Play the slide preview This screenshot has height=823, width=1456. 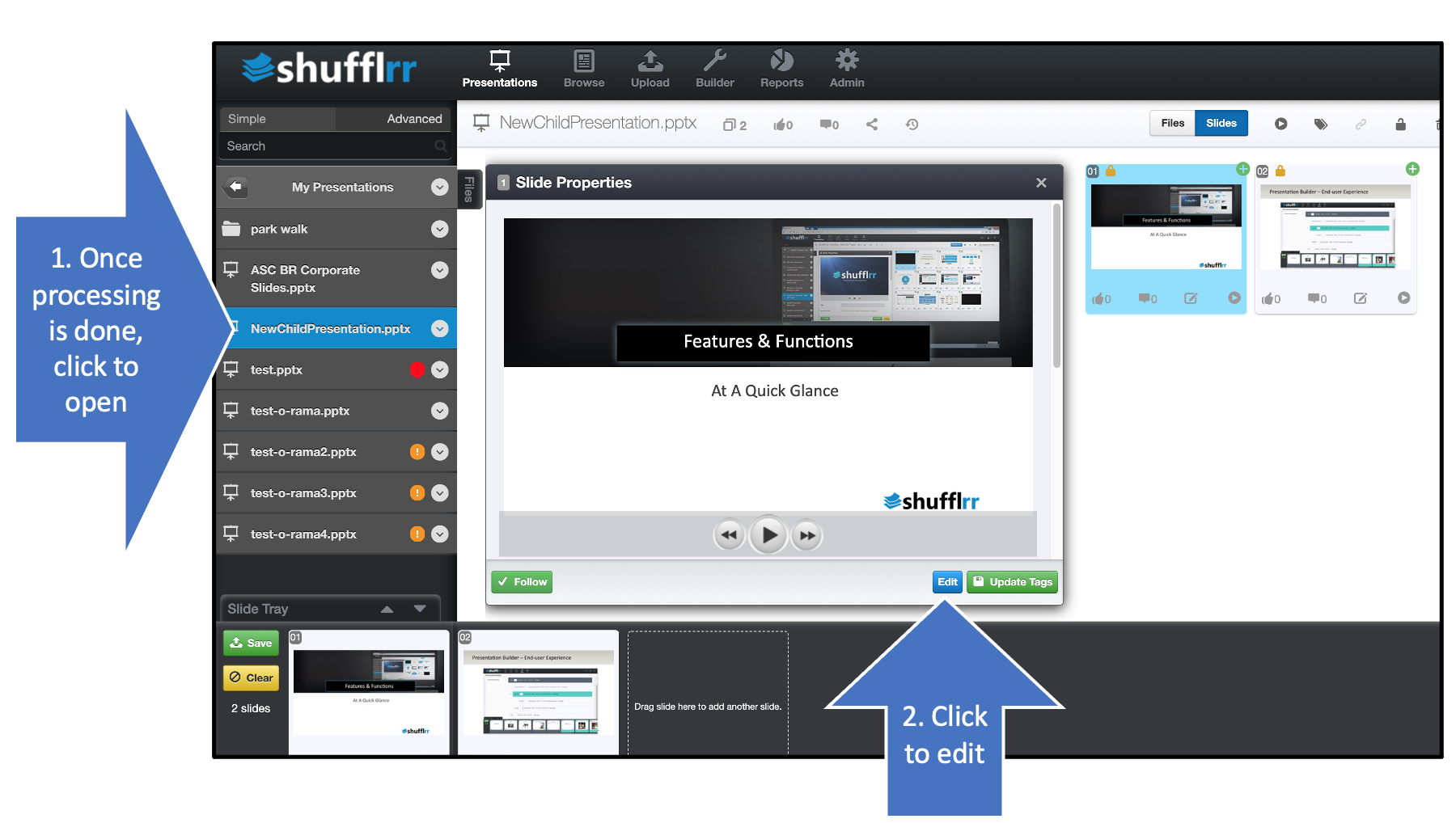tap(768, 534)
